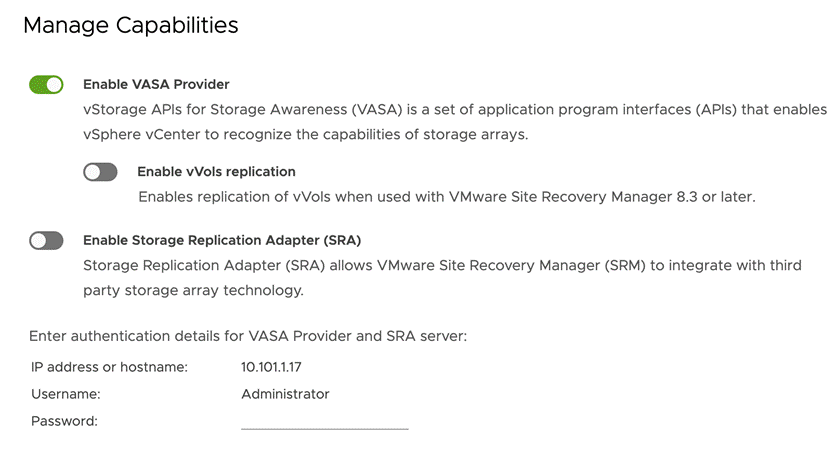The height and width of the screenshot is (449, 837).
Task: Click into the Password input field
Action: tap(325, 421)
